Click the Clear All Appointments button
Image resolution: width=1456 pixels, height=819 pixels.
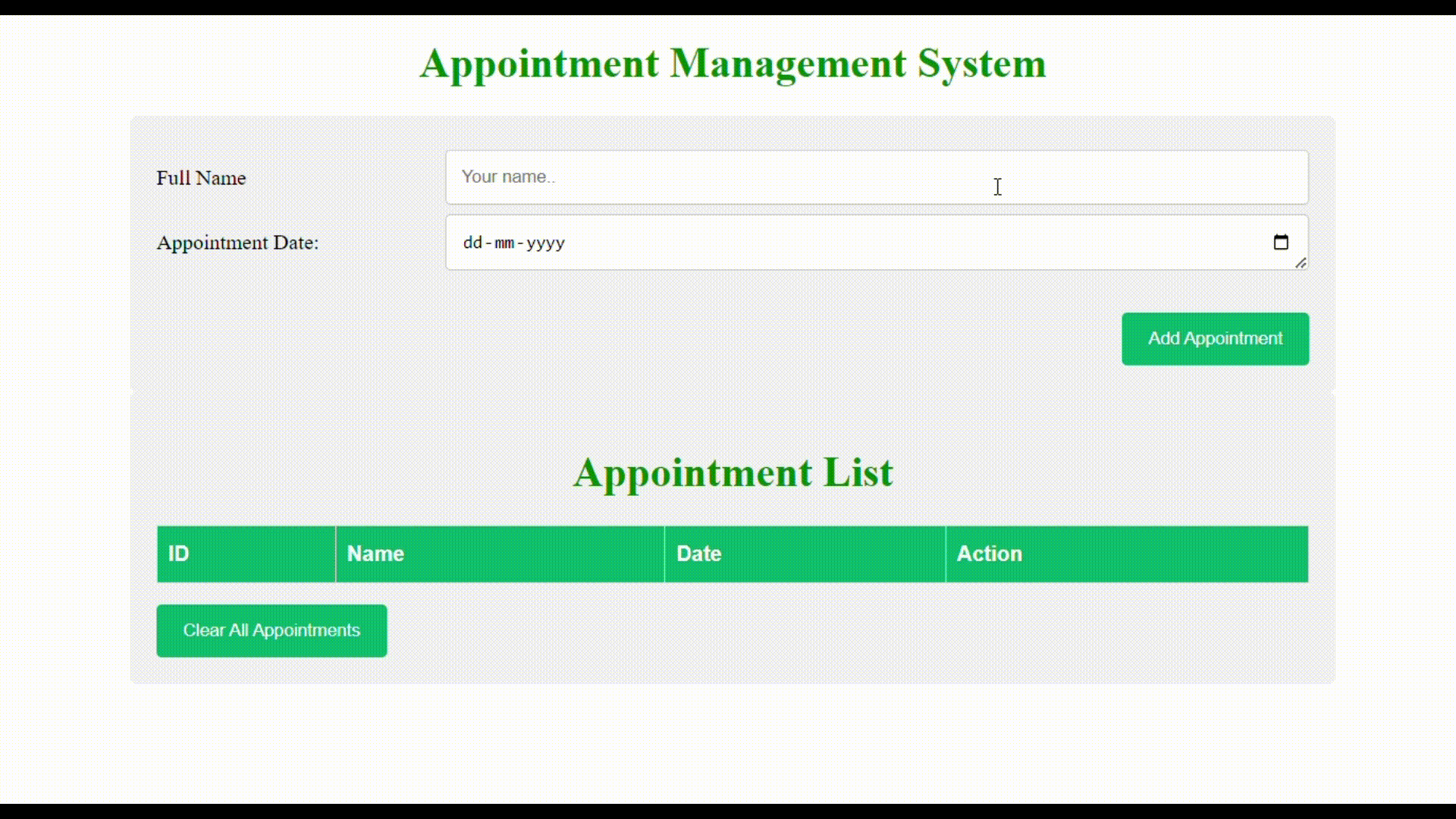272,630
